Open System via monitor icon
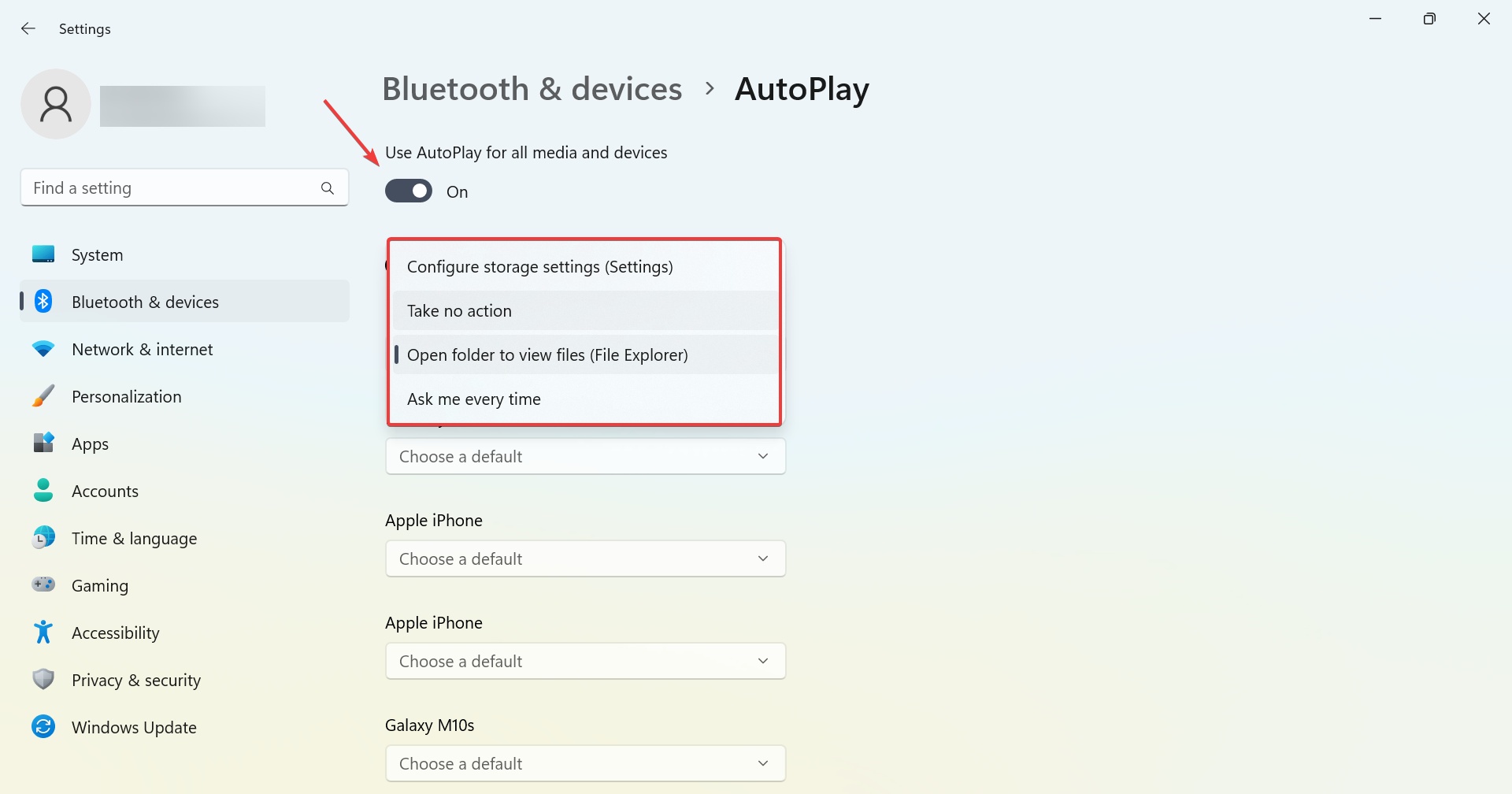1512x794 pixels. tap(43, 254)
